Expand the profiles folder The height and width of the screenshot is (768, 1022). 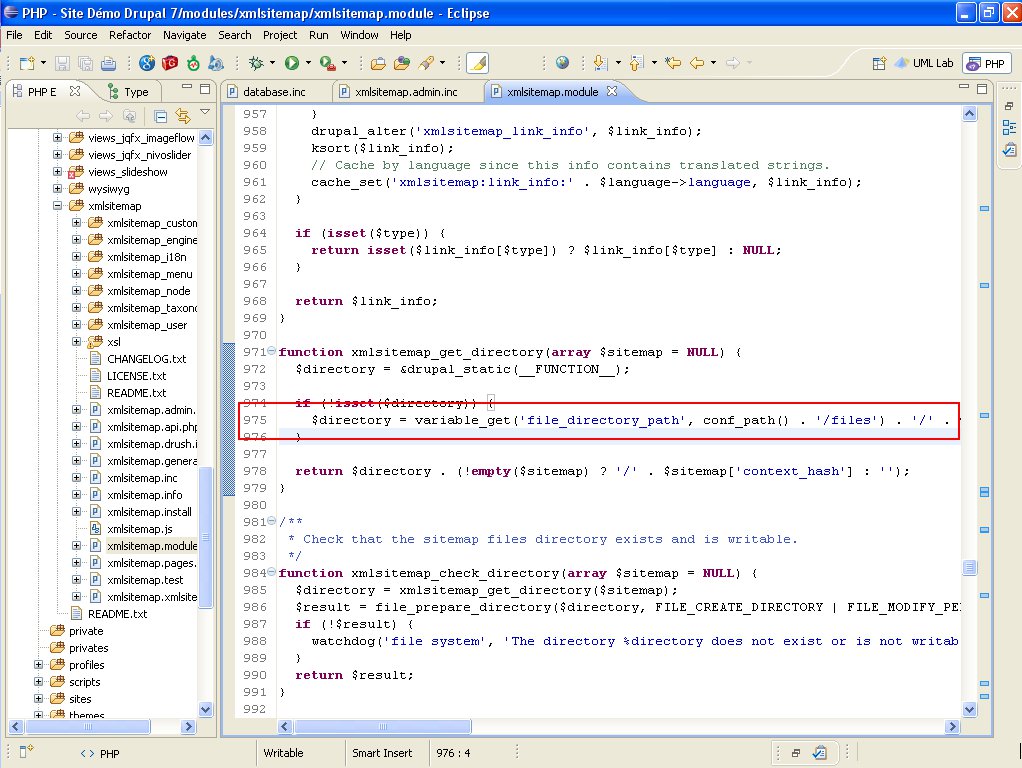click(x=38, y=664)
